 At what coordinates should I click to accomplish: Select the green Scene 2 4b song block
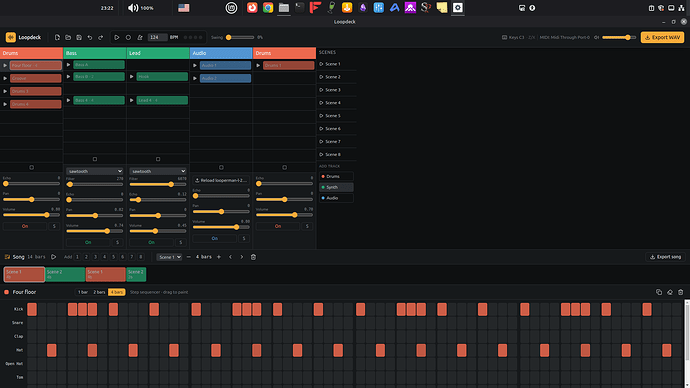click(x=65, y=275)
